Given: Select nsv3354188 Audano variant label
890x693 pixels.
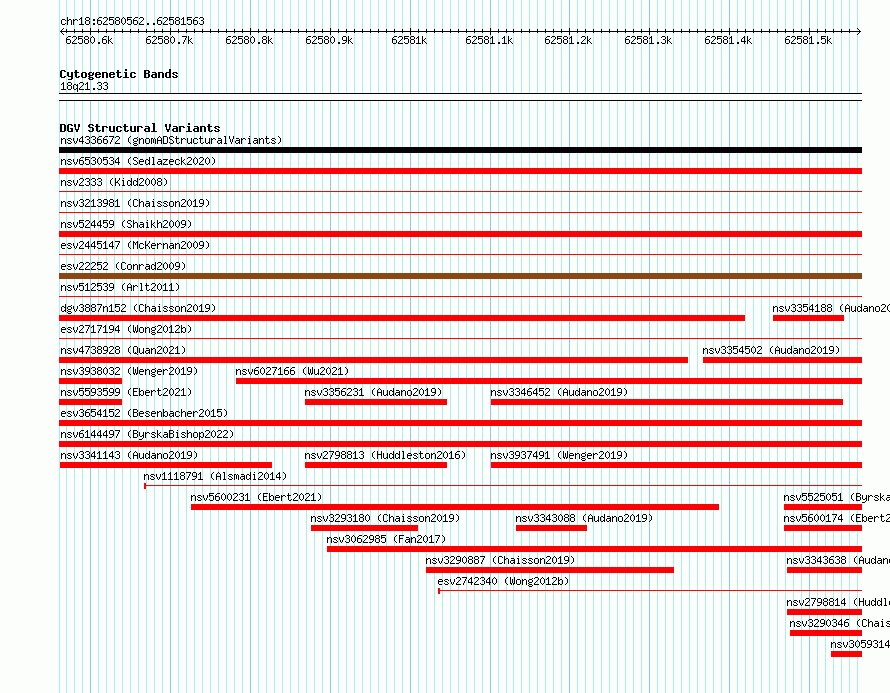Looking at the screenshot, I should [831, 308].
